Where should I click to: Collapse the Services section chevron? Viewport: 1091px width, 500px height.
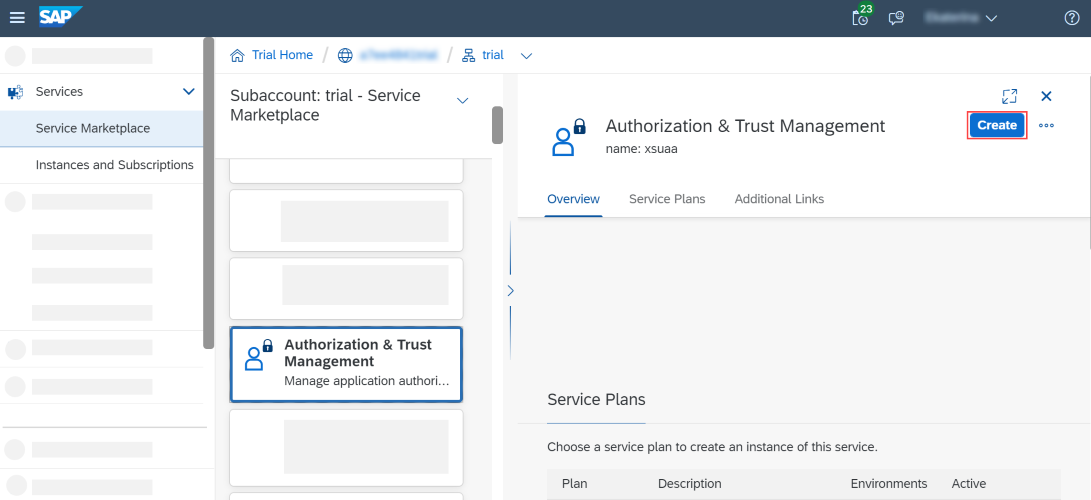pos(188,92)
